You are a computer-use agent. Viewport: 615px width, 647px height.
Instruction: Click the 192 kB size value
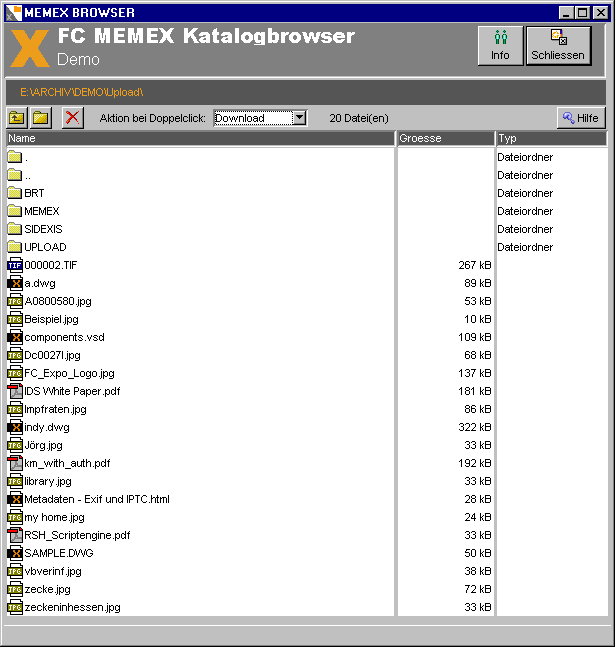pos(475,463)
